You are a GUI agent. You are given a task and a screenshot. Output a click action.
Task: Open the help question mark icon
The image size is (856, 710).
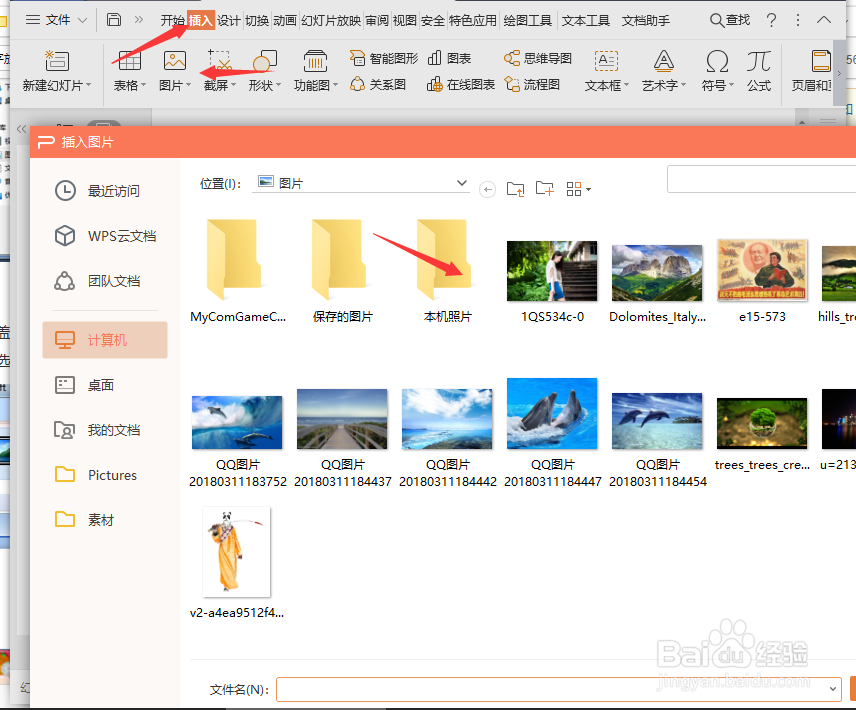click(771, 20)
